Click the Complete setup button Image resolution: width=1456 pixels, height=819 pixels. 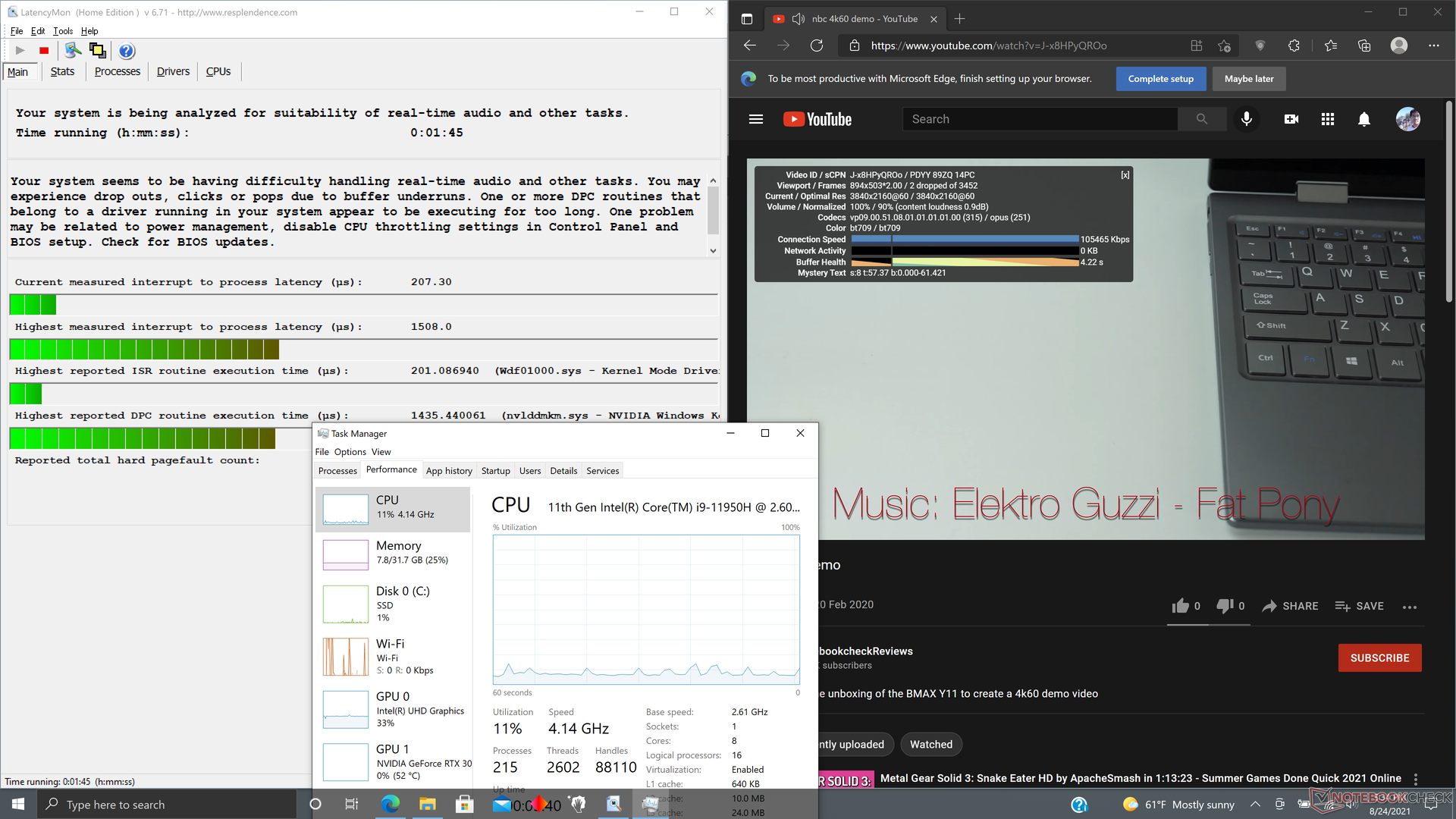pos(1160,79)
